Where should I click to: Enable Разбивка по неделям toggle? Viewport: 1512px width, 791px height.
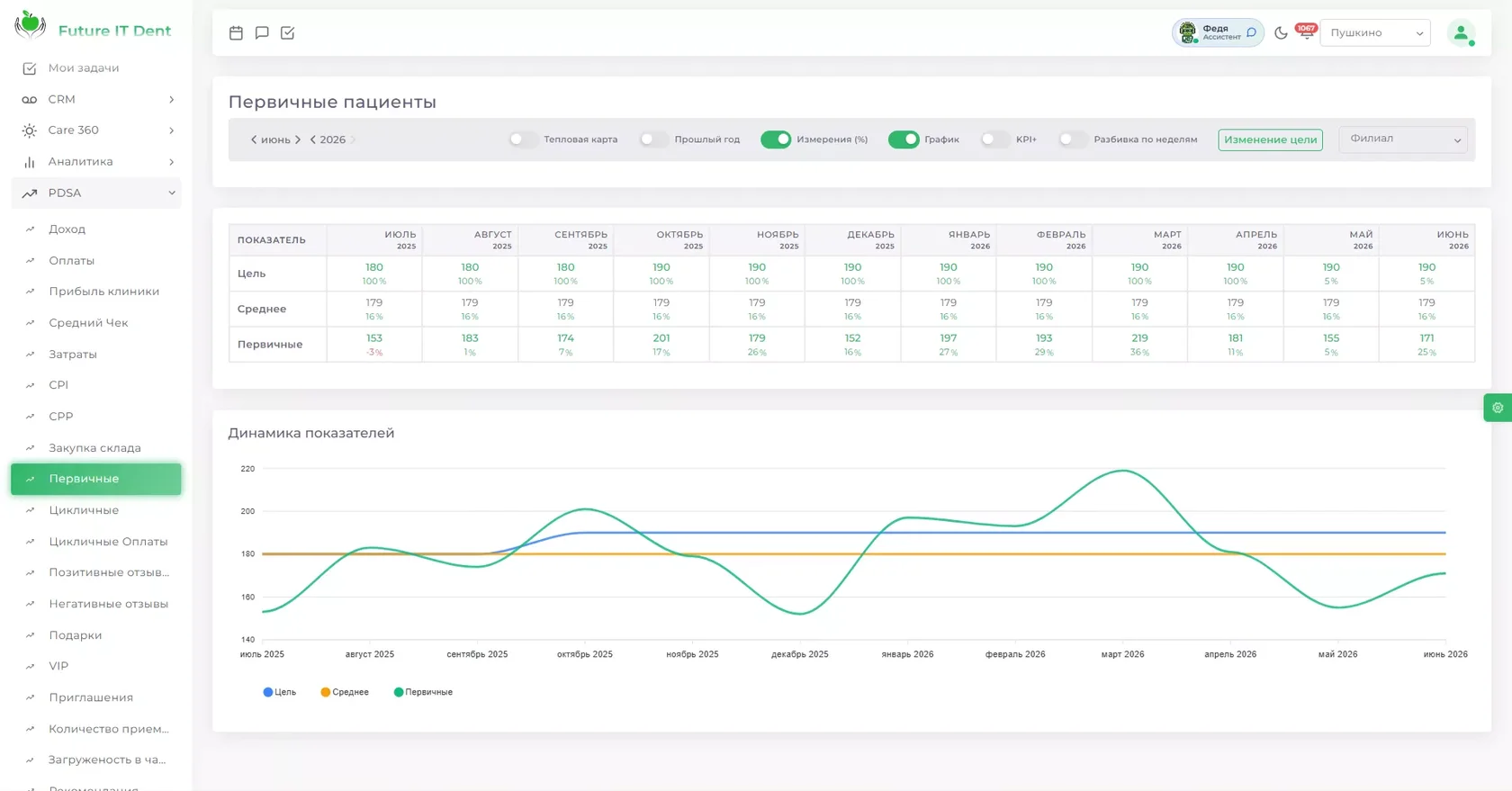[1073, 139]
